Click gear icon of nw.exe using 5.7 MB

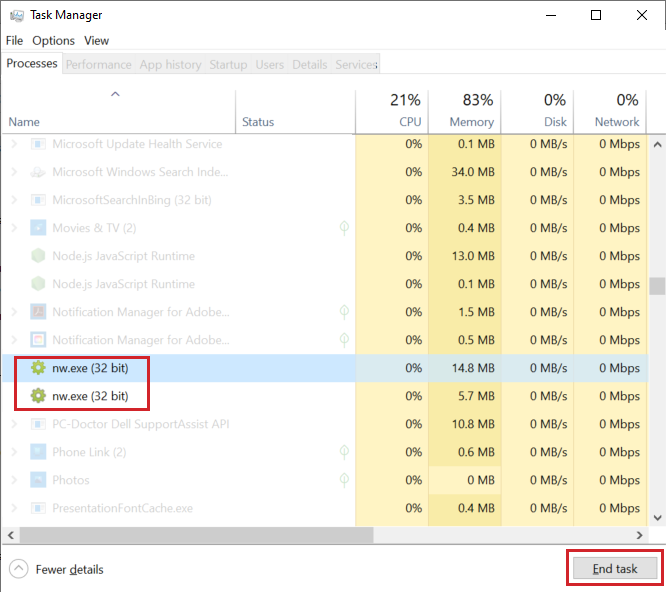pos(38,396)
